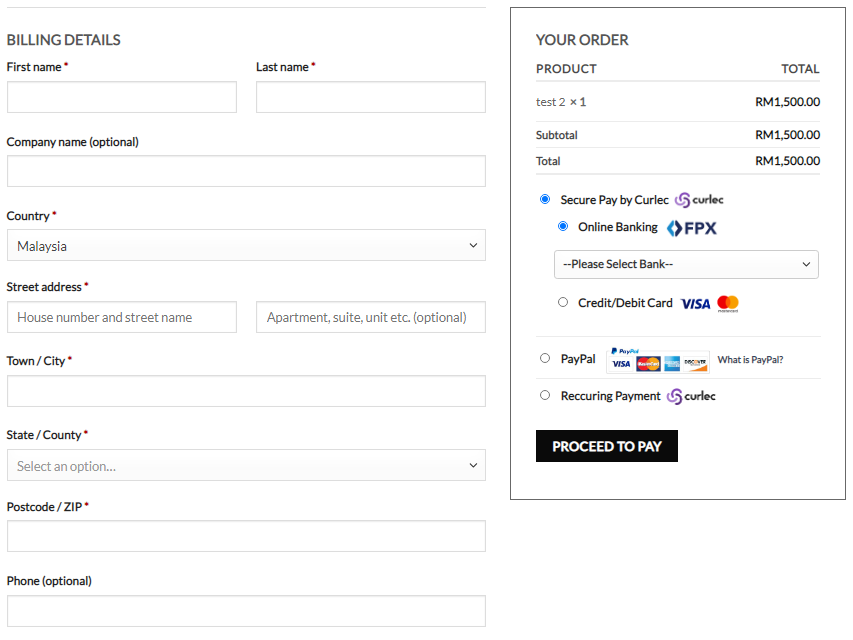Open the Country dropdown showing Malaysia
This screenshot has width=853, height=640.
[246, 245]
